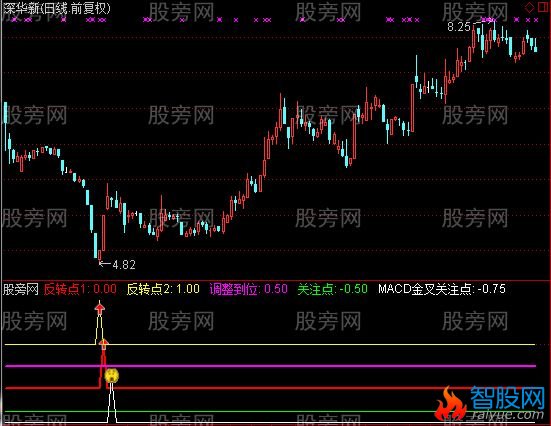Click the yellow 反转点2 peak spike
Screen dimensions: 551x426
pyautogui.click(x=100, y=323)
